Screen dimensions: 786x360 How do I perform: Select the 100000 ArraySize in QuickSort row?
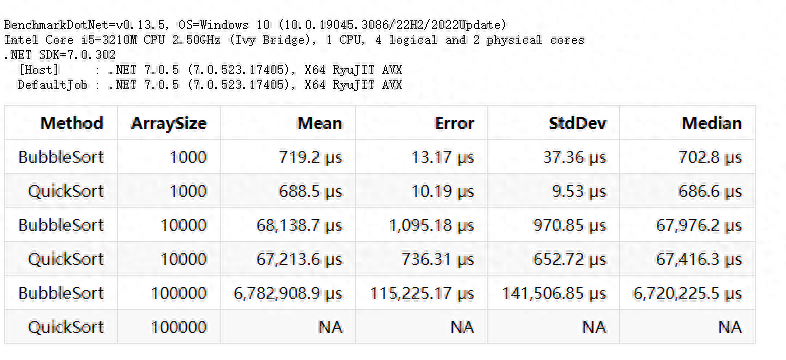(x=179, y=327)
